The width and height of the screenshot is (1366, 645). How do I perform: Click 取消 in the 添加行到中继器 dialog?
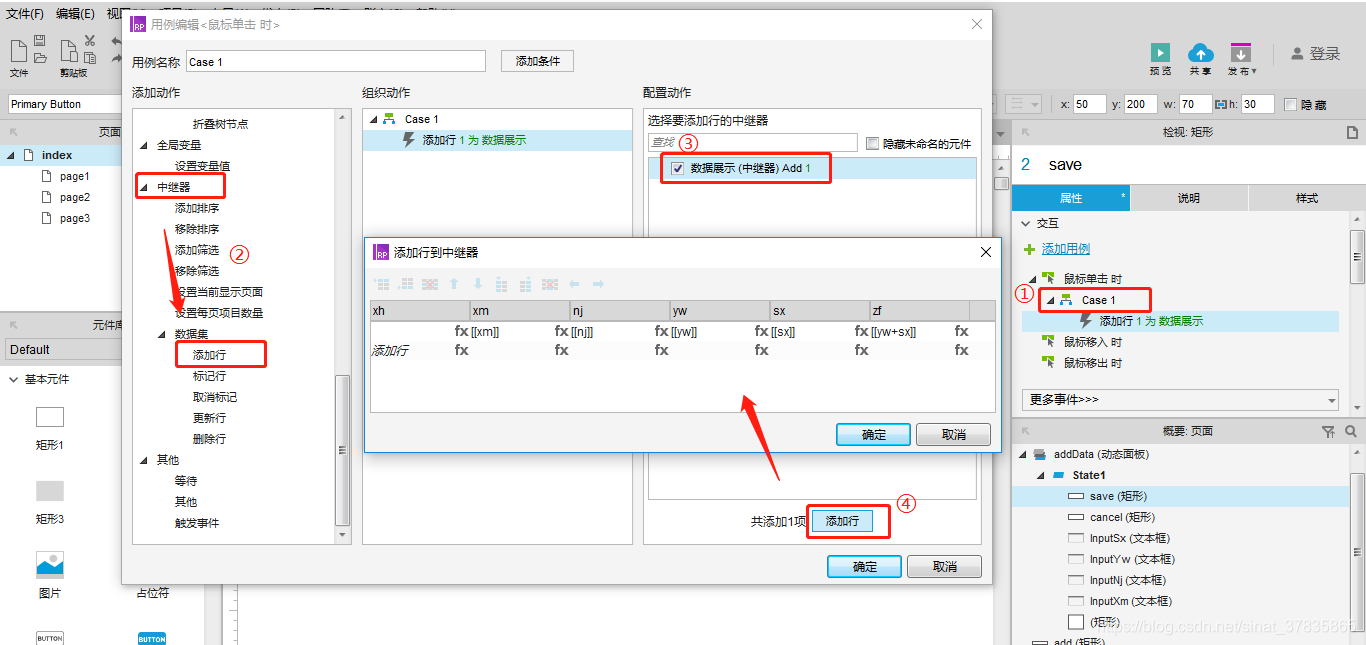pyautogui.click(x=954, y=434)
